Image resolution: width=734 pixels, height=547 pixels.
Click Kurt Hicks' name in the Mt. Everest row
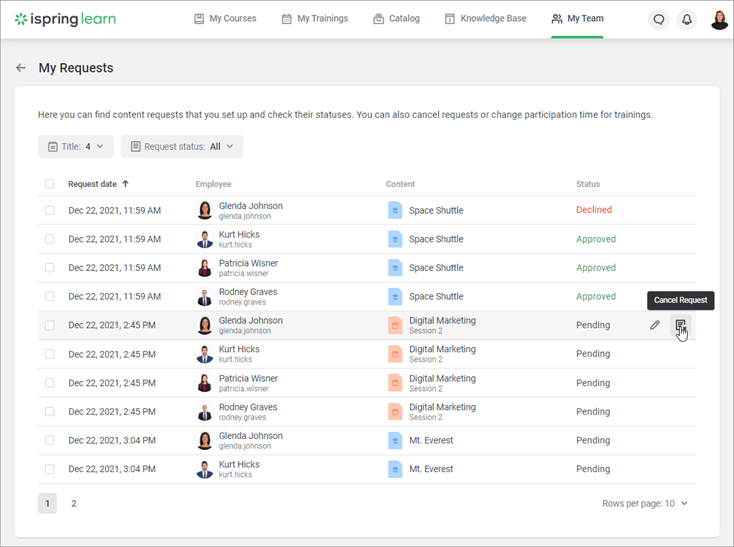click(239, 464)
